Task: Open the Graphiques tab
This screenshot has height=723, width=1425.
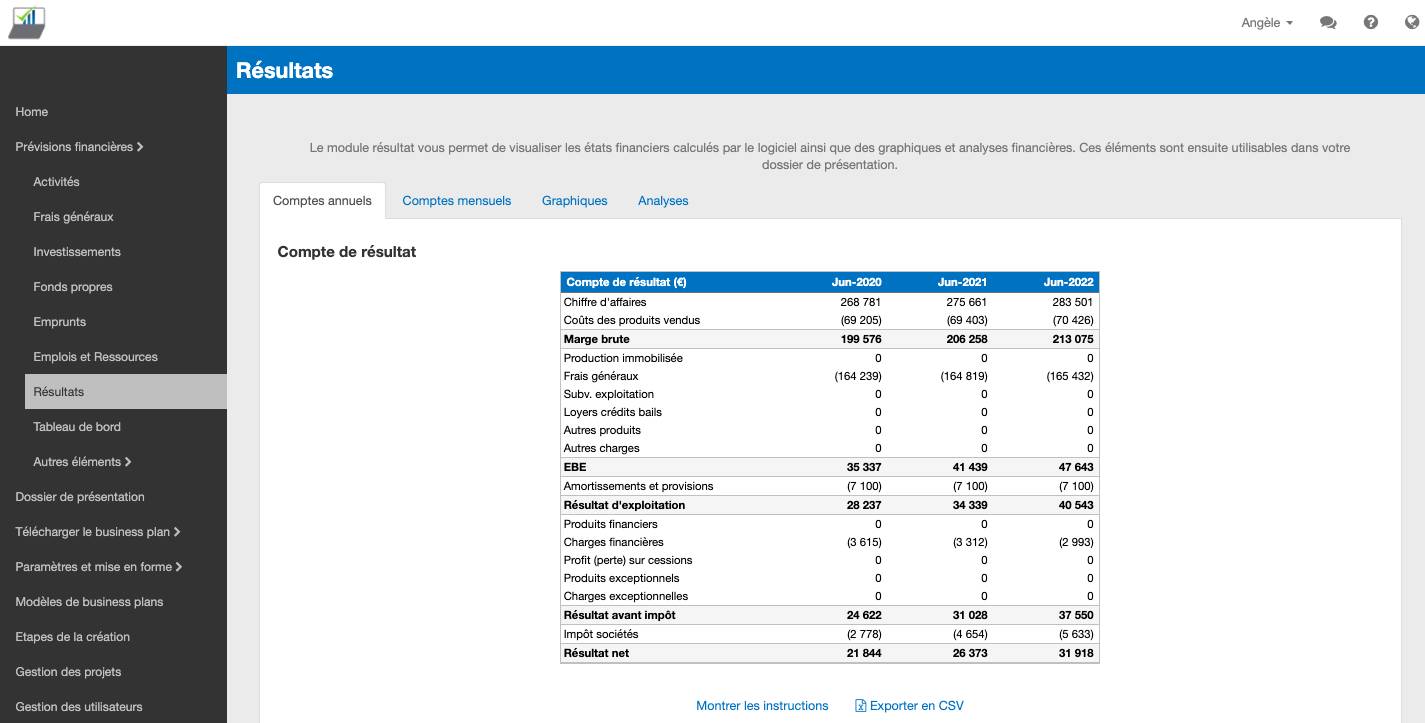Action: coord(575,201)
